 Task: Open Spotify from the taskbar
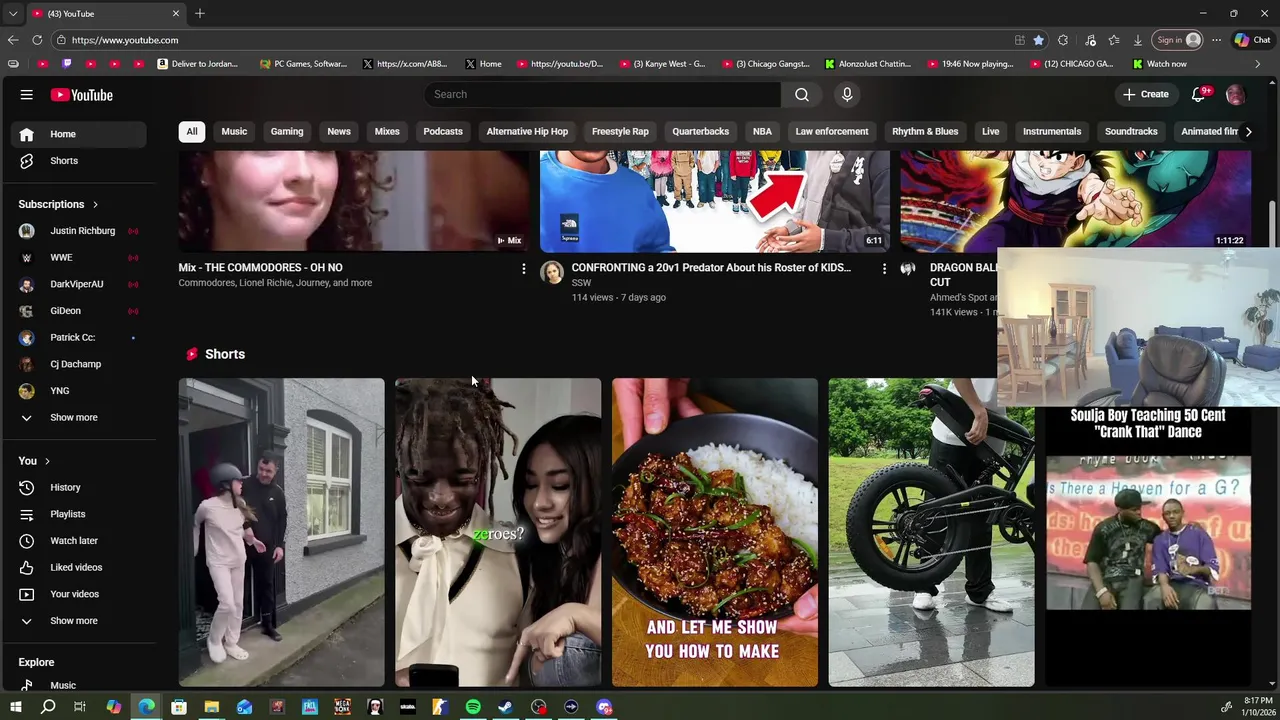(x=473, y=707)
